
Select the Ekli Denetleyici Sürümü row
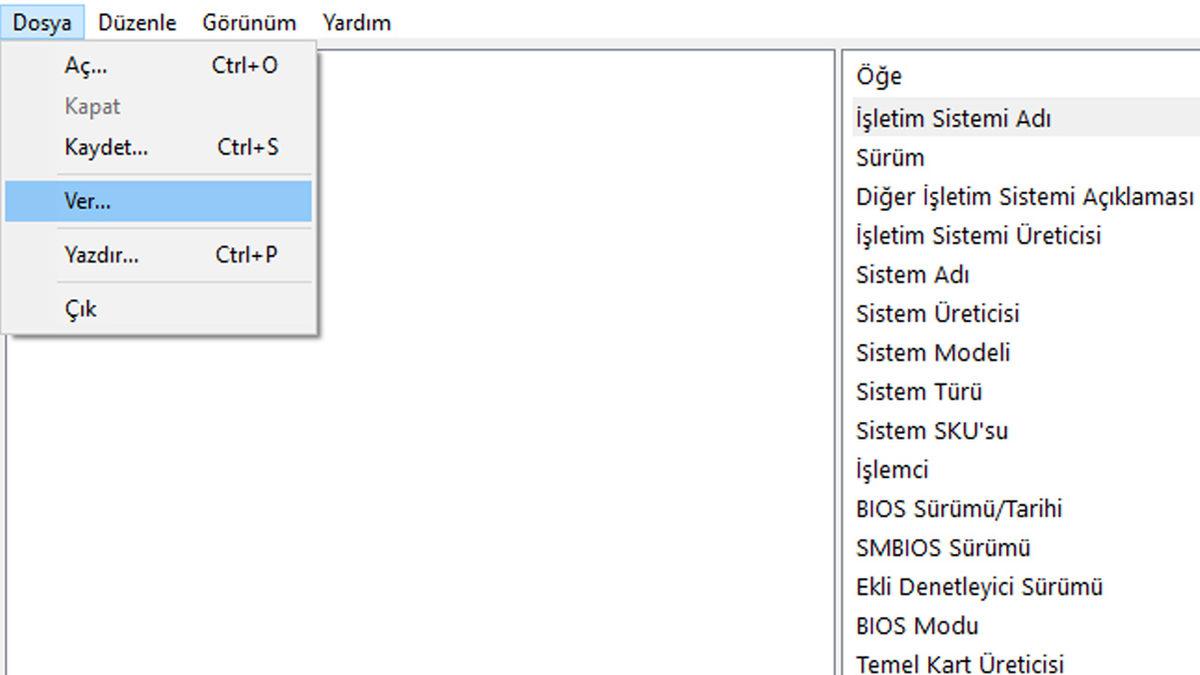979,587
